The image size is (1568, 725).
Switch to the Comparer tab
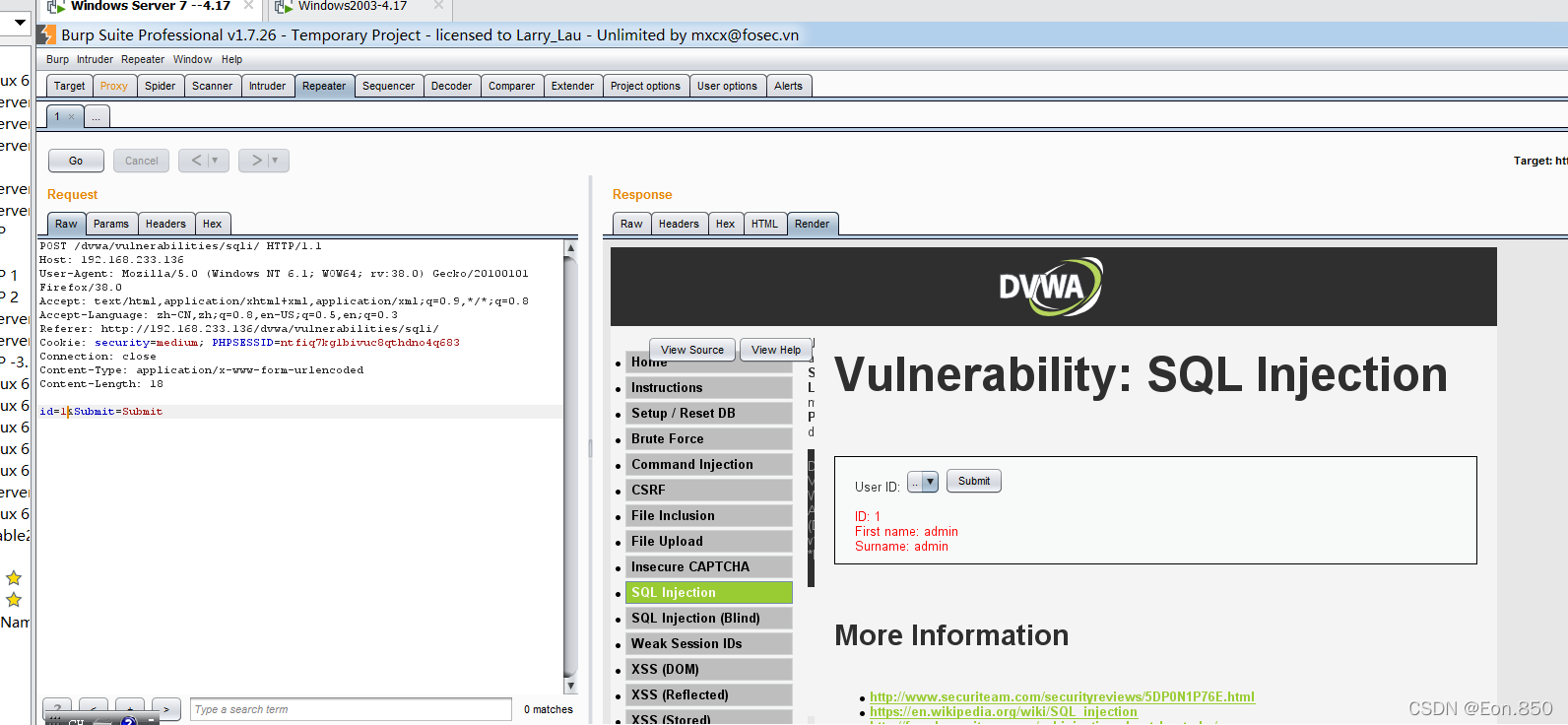click(512, 86)
